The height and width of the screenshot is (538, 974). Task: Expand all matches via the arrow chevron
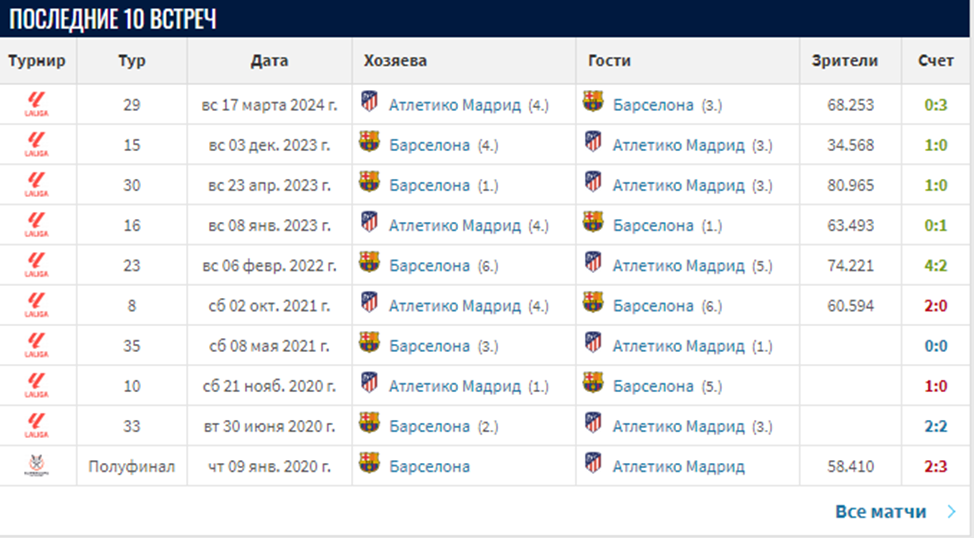[x=950, y=512]
